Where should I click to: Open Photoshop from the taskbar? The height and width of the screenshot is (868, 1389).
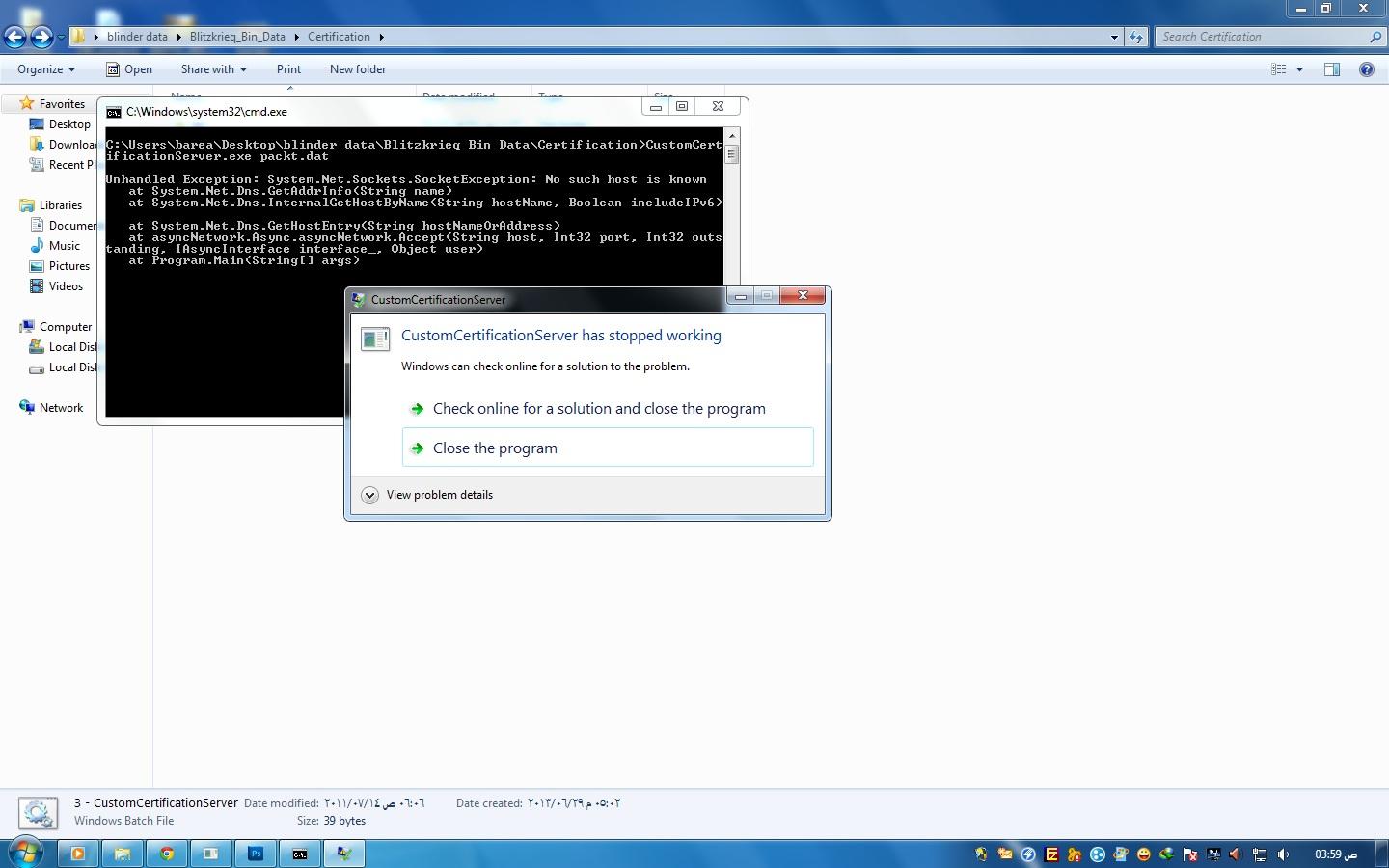(x=256, y=854)
